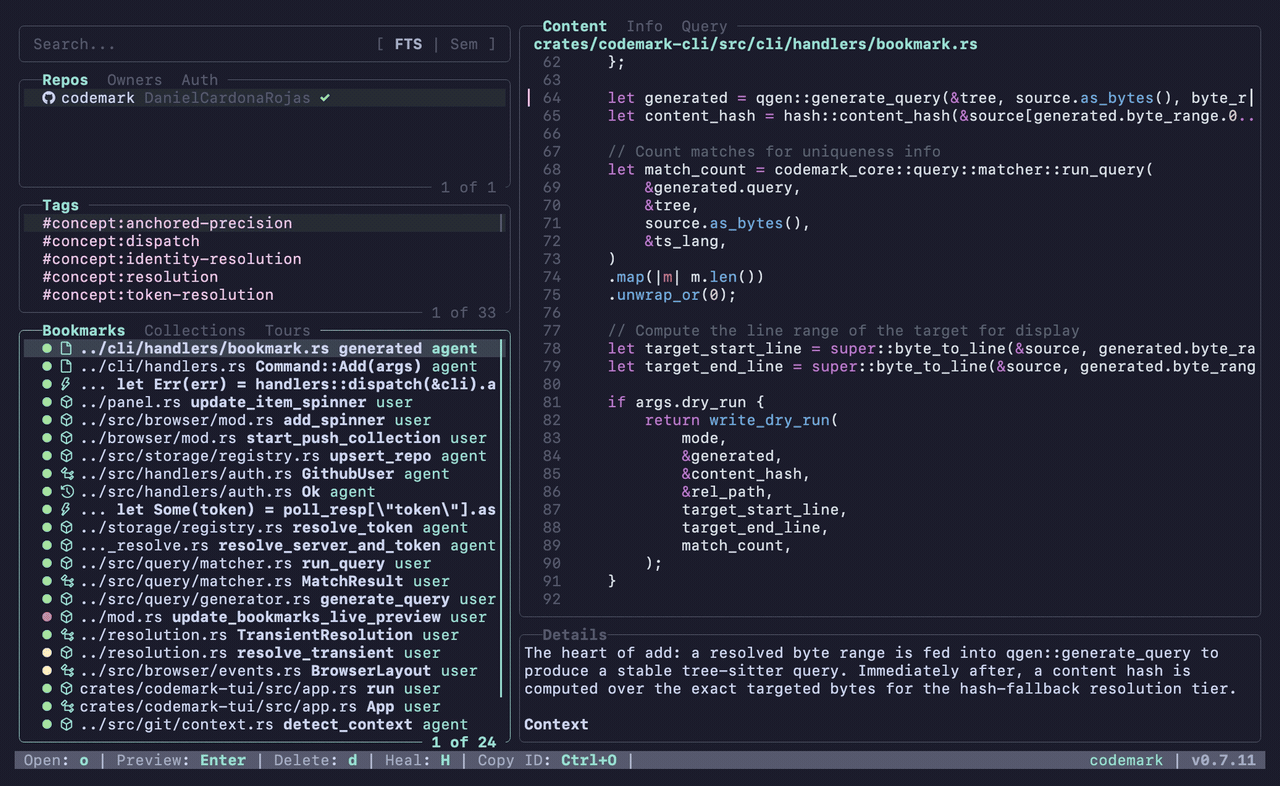1280x786 pixels.
Task: Open the Info tab
Action: 644,26
